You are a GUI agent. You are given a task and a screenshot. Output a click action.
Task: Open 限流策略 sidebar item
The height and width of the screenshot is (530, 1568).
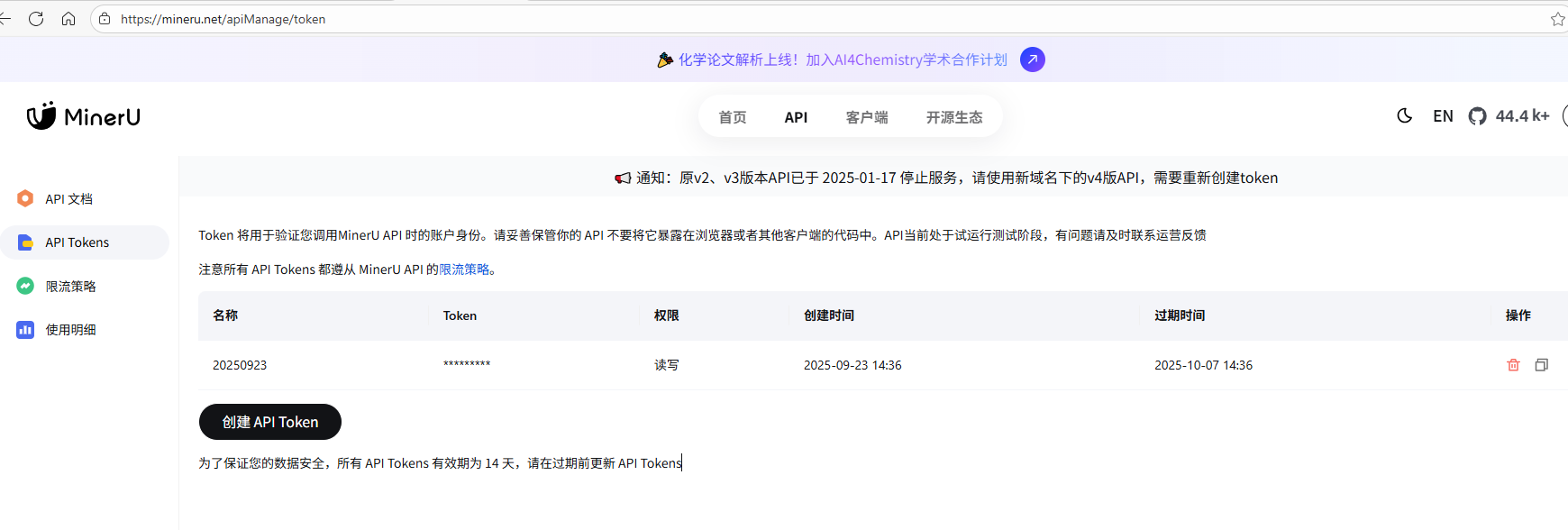(84, 287)
